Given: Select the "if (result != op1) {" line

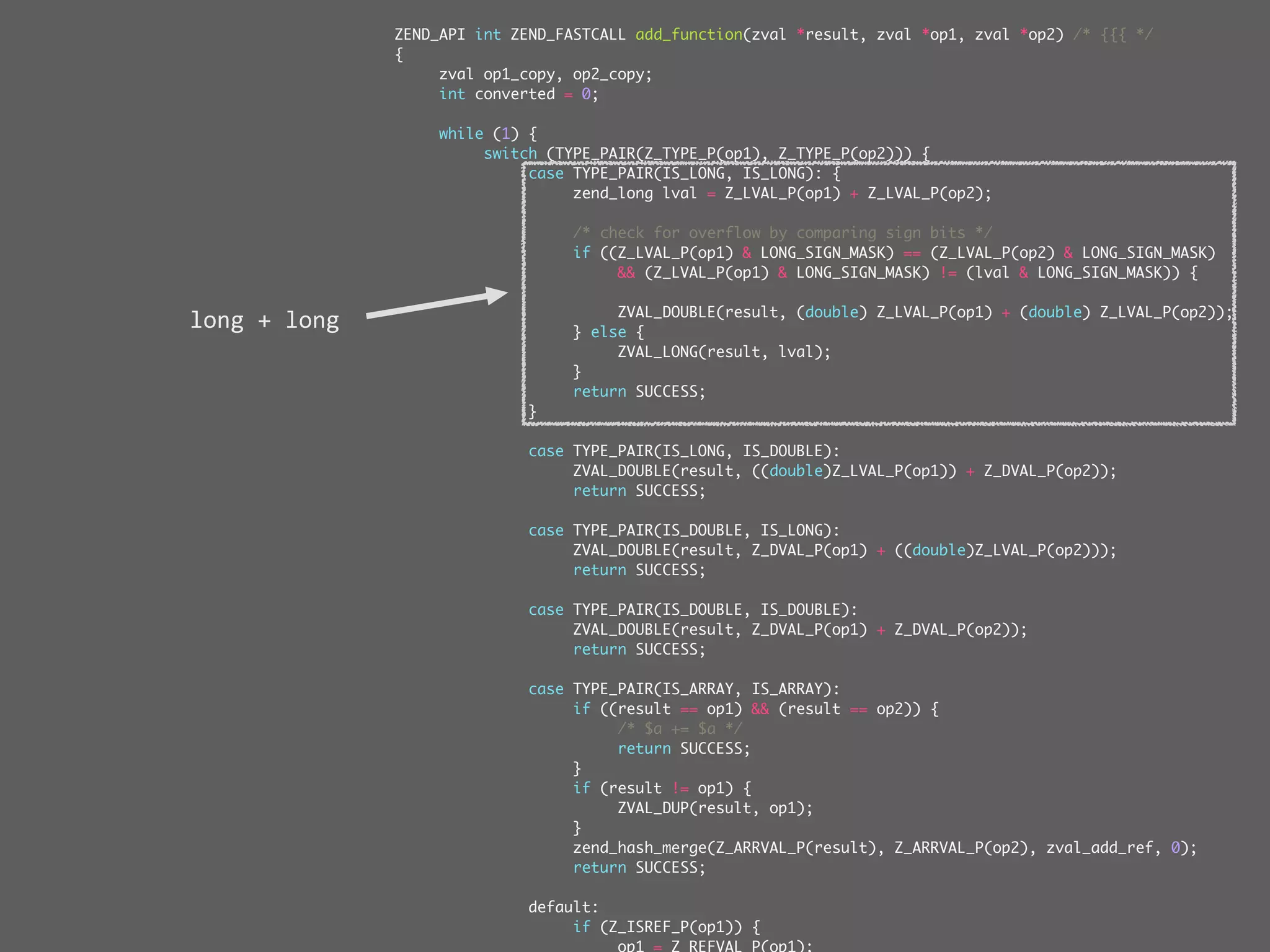Looking at the screenshot, I should pyautogui.click(x=662, y=788).
